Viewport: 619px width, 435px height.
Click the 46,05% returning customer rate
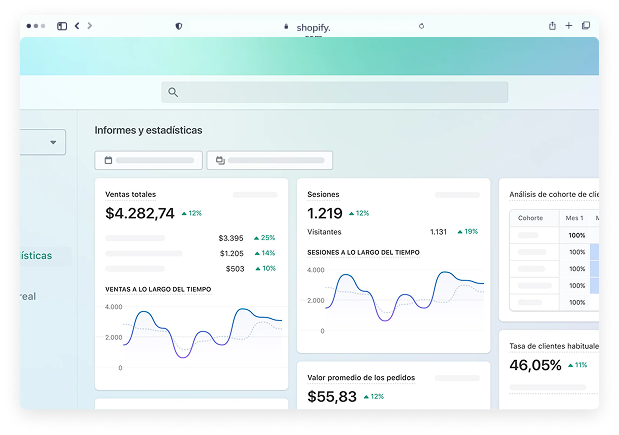(x=535, y=365)
